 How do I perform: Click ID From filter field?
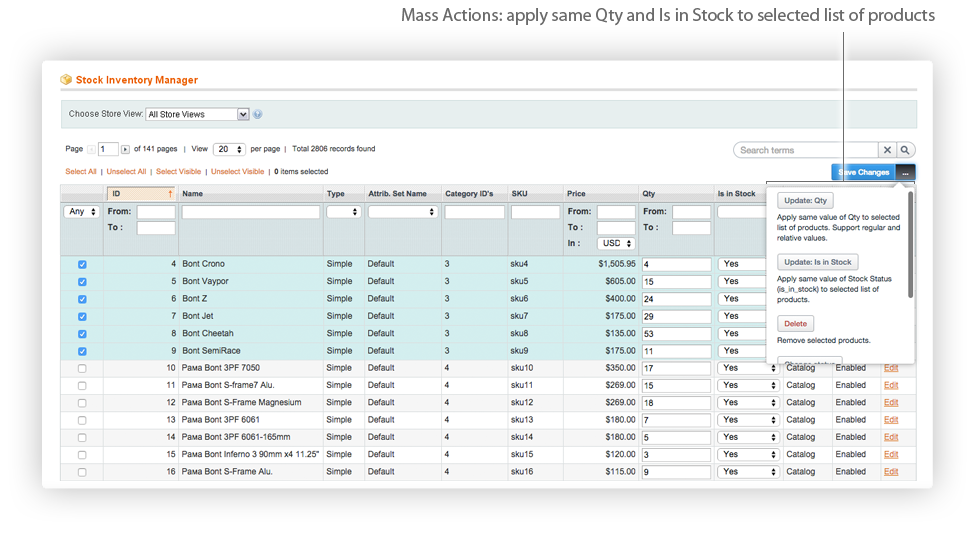pyautogui.click(x=156, y=212)
